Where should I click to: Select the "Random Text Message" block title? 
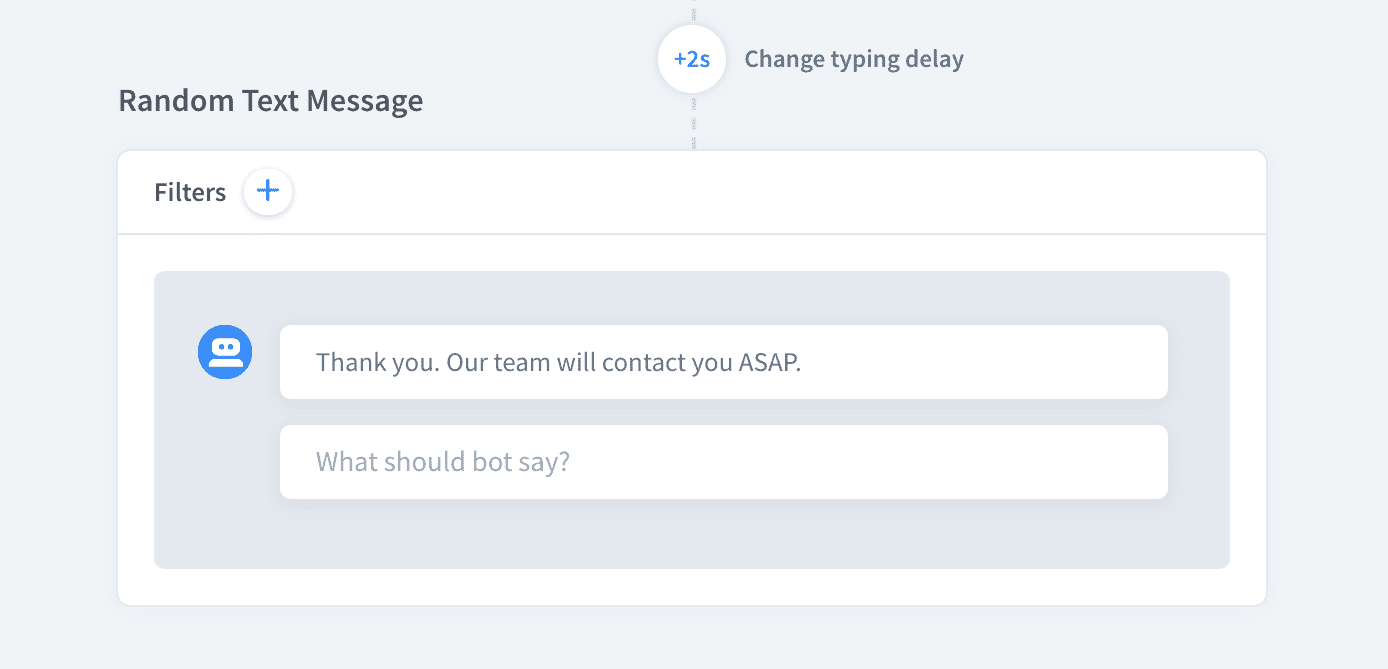(270, 101)
